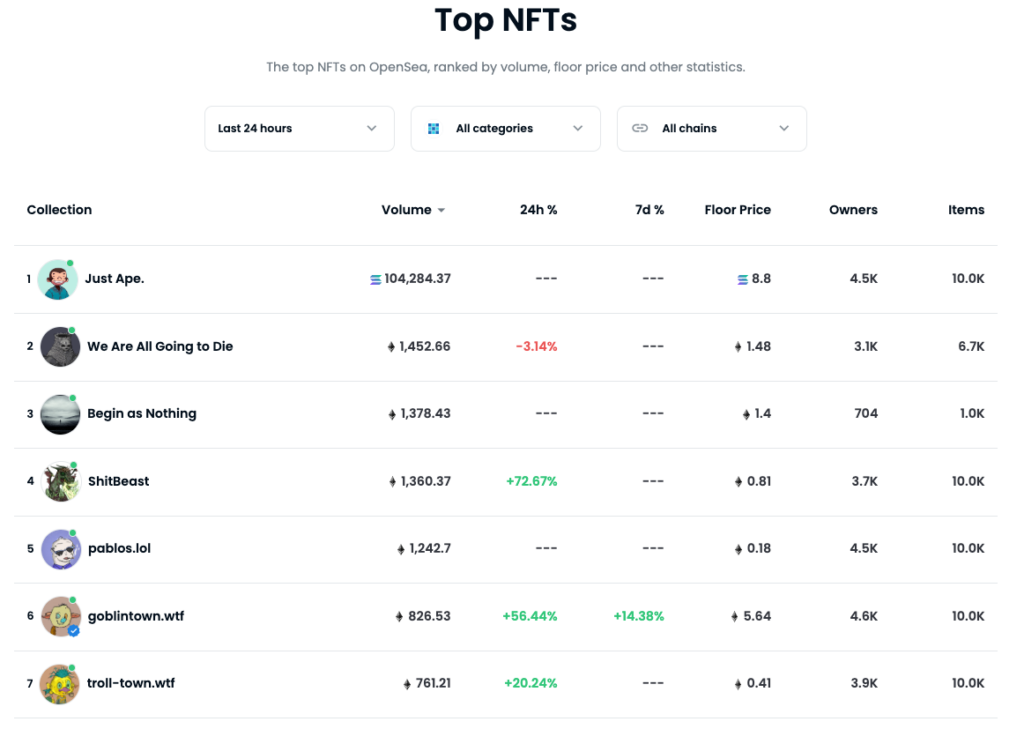Sort by the Items column header

966,210
